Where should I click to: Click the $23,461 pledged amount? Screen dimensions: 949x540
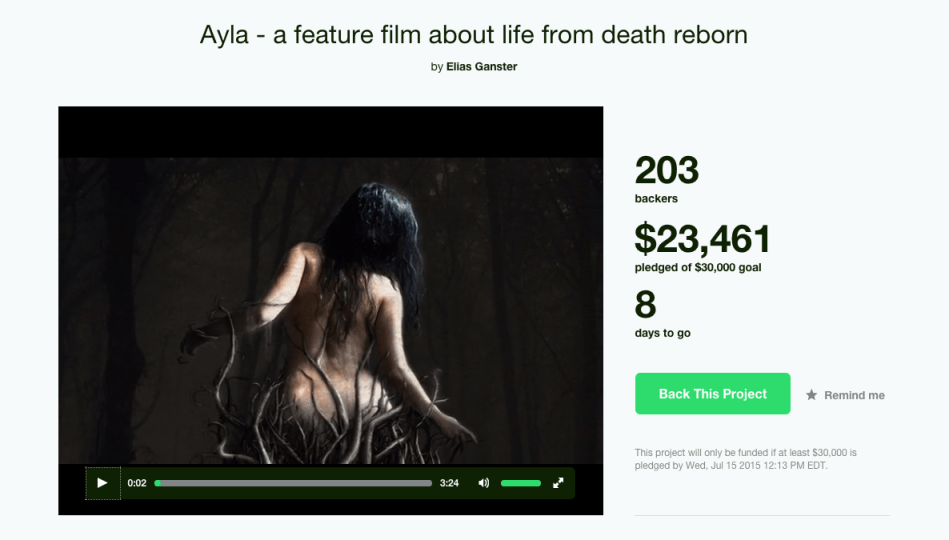[702, 239]
